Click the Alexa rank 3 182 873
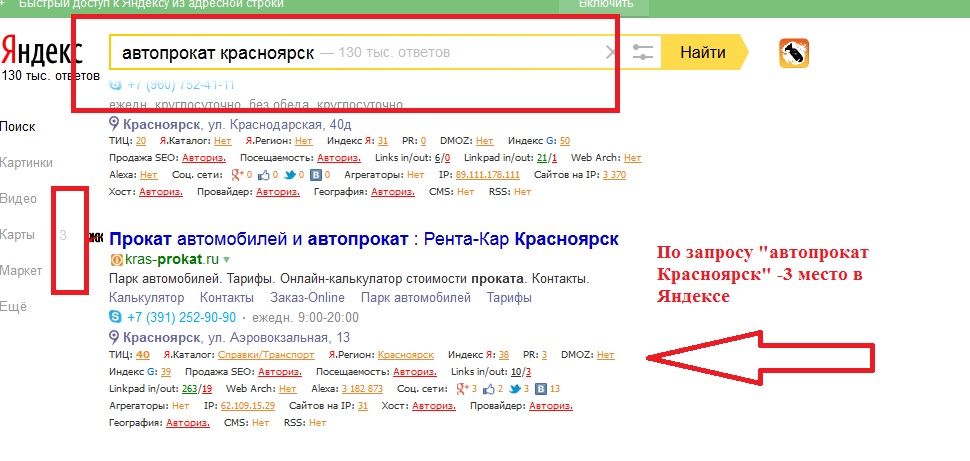Image resolution: width=970 pixels, height=461 pixels. click(362, 389)
